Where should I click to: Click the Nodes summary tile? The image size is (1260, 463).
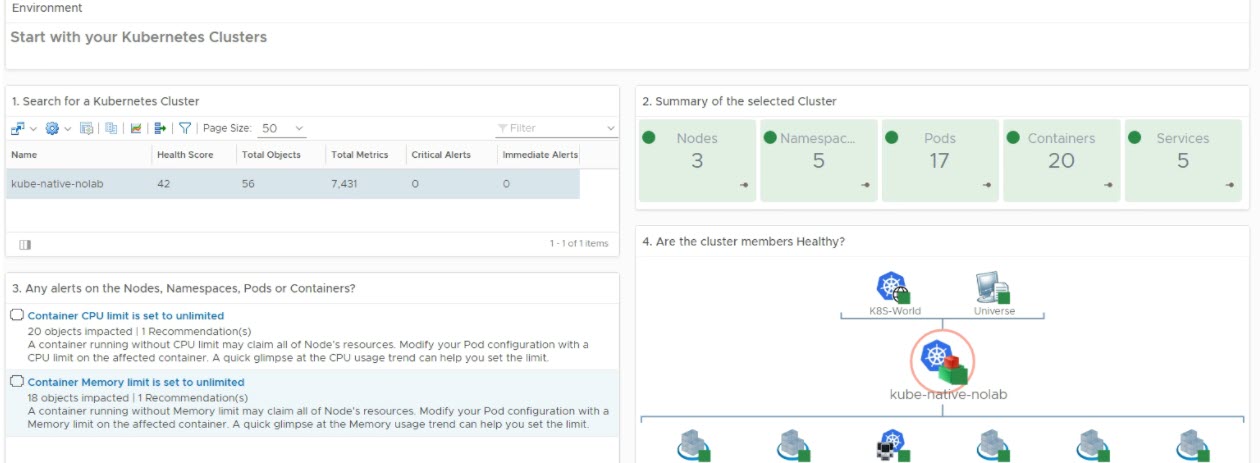pos(696,160)
